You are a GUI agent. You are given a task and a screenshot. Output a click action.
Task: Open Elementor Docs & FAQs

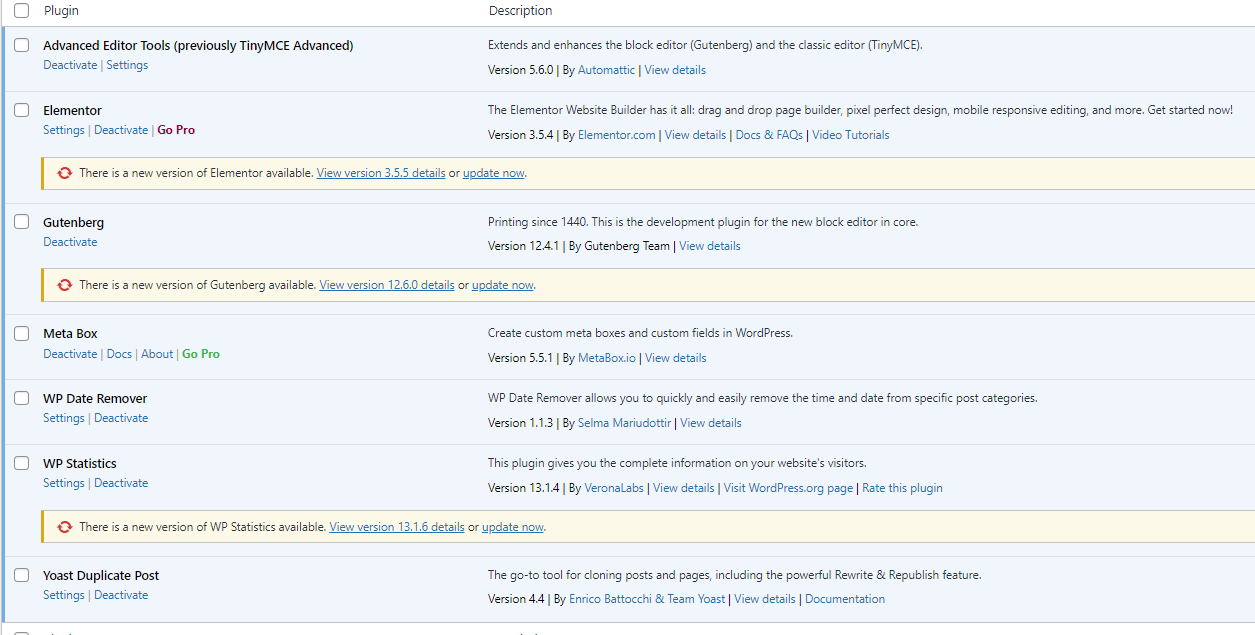[769, 135]
